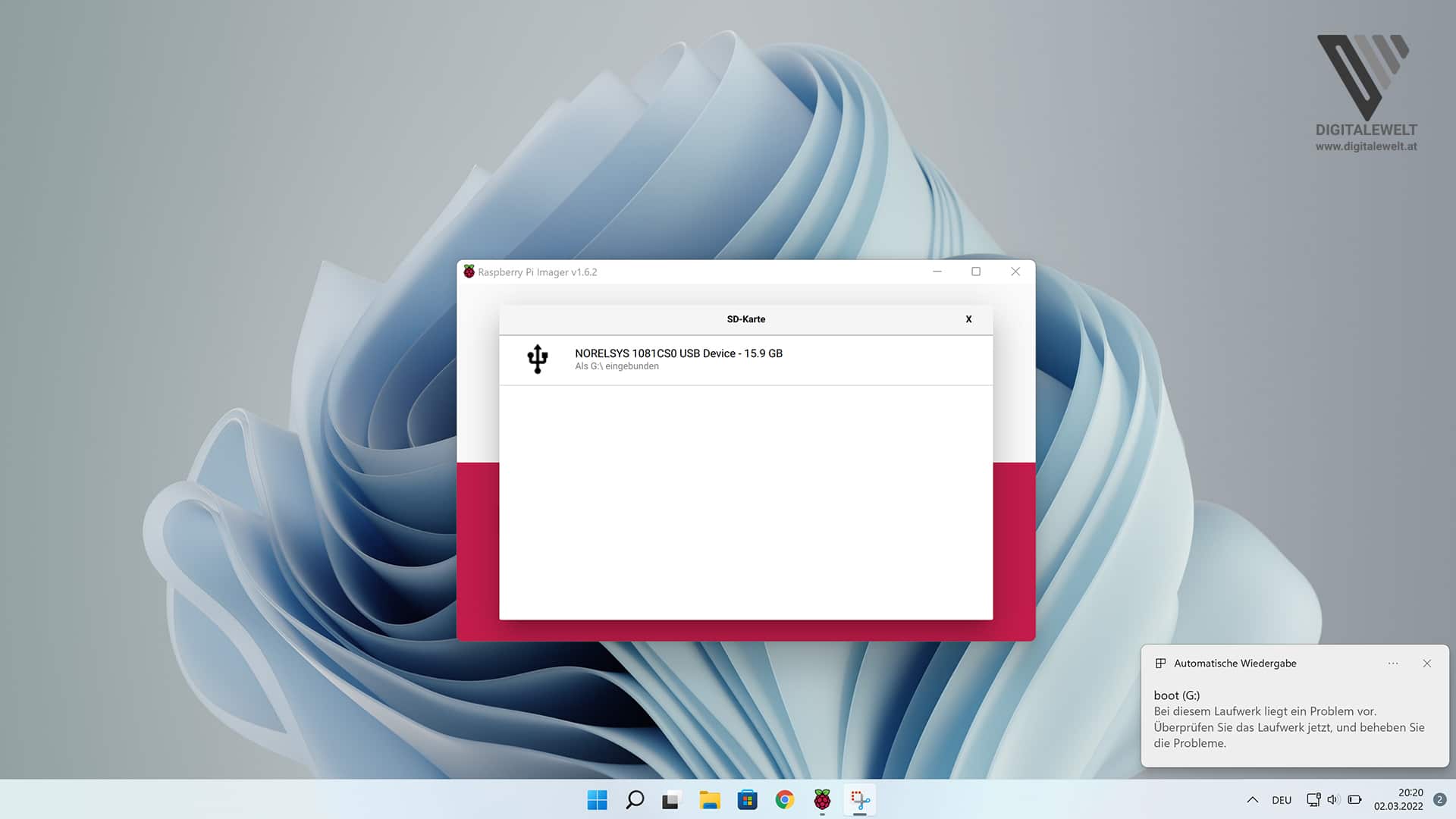1456x819 pixels.
Task: Close the Raspberry Pi Imager window
Action: click(1015, 271)
